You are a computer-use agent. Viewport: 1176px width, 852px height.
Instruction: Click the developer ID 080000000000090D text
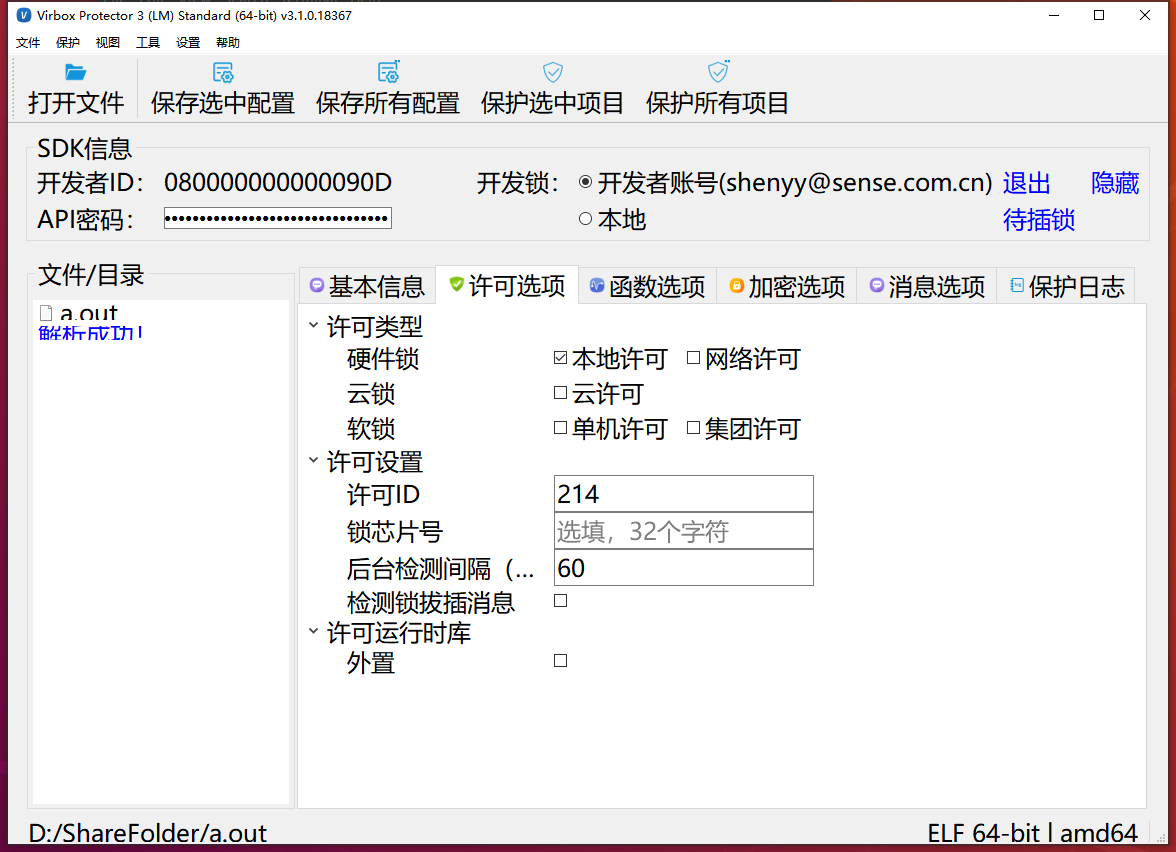tap(278, 182)
